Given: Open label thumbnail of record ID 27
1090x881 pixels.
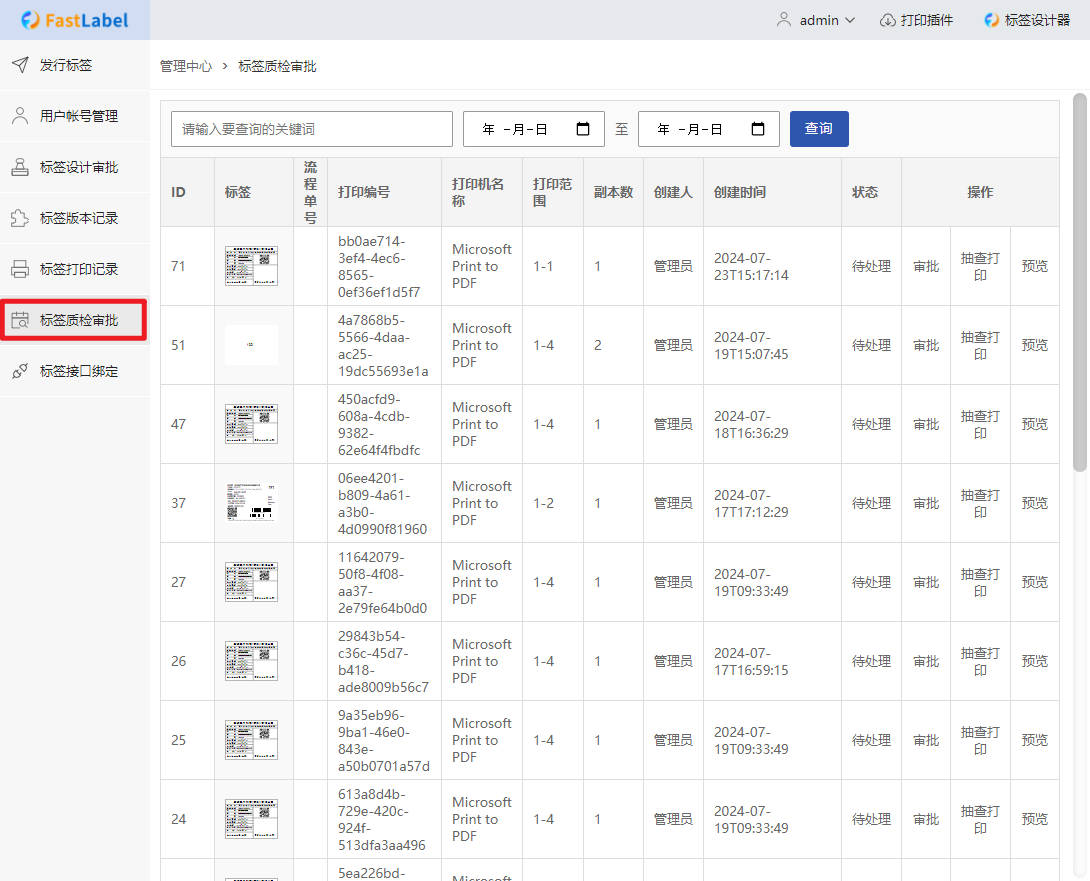Looking at the screenshot, I should (x=252, y=582).
